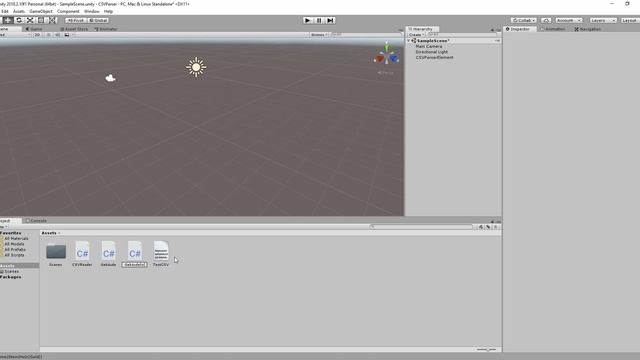Adjust the asset icon size slider
The width and height of the screenshot is (640, 360).
(x=487, y=349)
